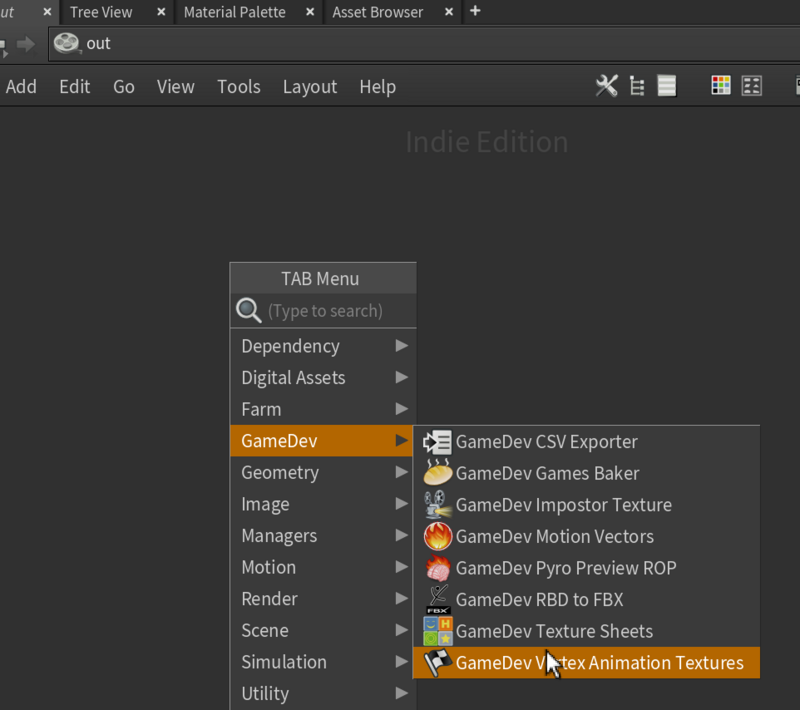Go forward with the navigation arrow

pos(26,44)
